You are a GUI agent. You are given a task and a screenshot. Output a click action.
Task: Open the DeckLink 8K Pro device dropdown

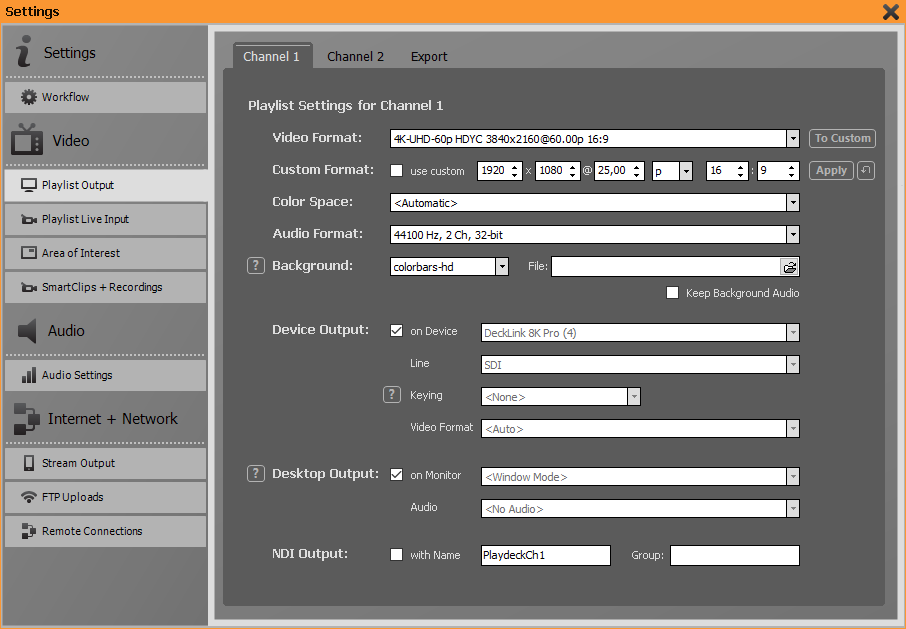tap(793, 333)
